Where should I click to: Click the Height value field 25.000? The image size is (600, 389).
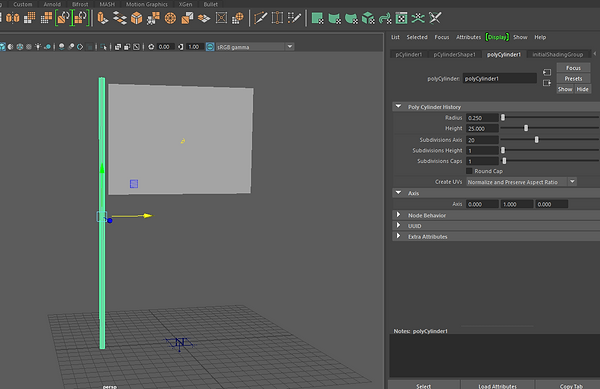point(482,129)
